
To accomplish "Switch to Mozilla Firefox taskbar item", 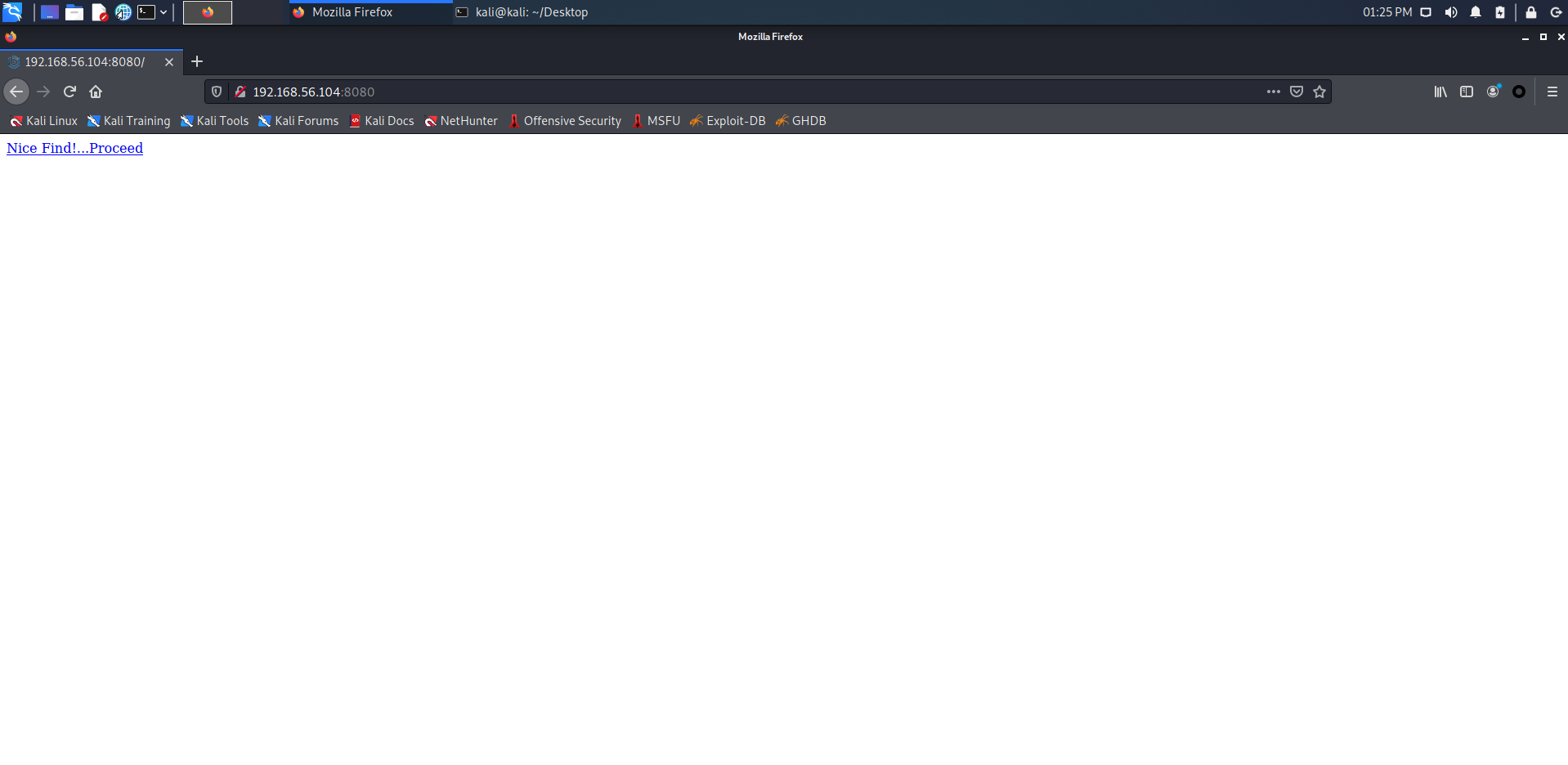I will (370, 12).
